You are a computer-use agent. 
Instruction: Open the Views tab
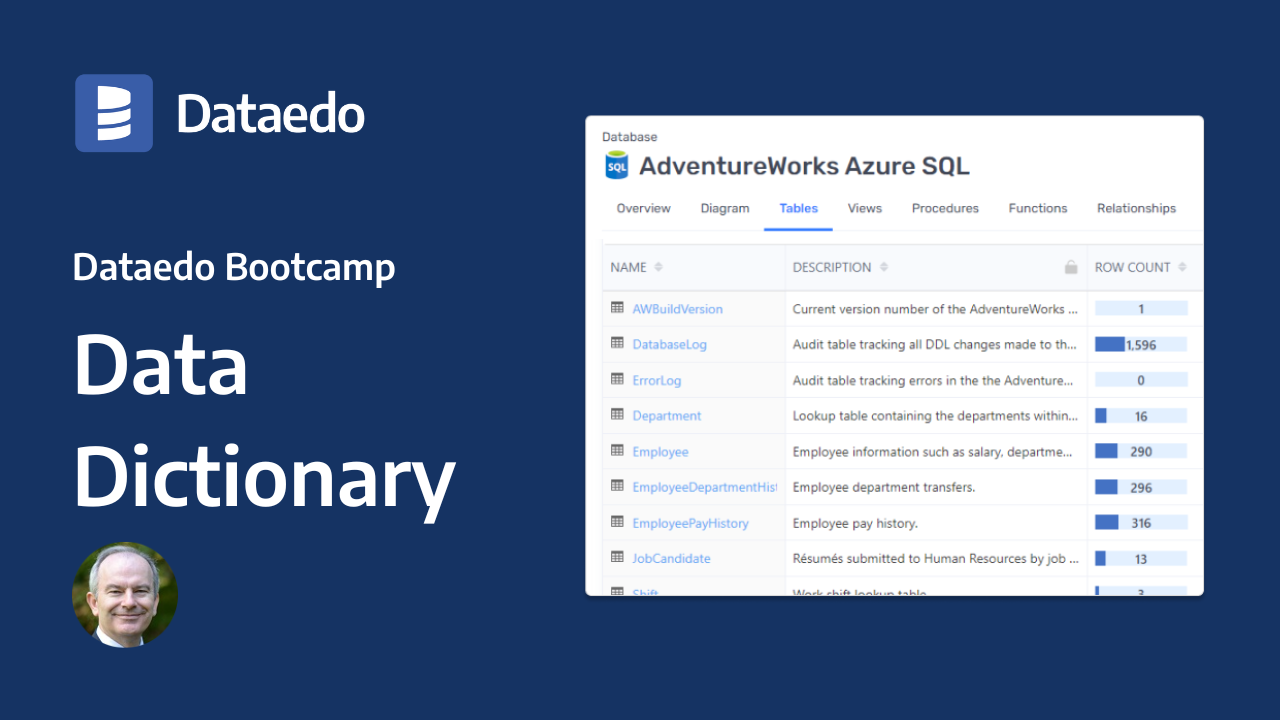[865, 208]
